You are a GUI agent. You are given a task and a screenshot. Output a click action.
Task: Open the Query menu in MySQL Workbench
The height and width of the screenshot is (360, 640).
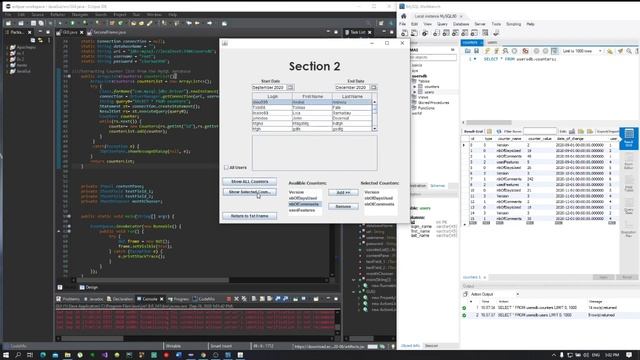pos(442,24)
